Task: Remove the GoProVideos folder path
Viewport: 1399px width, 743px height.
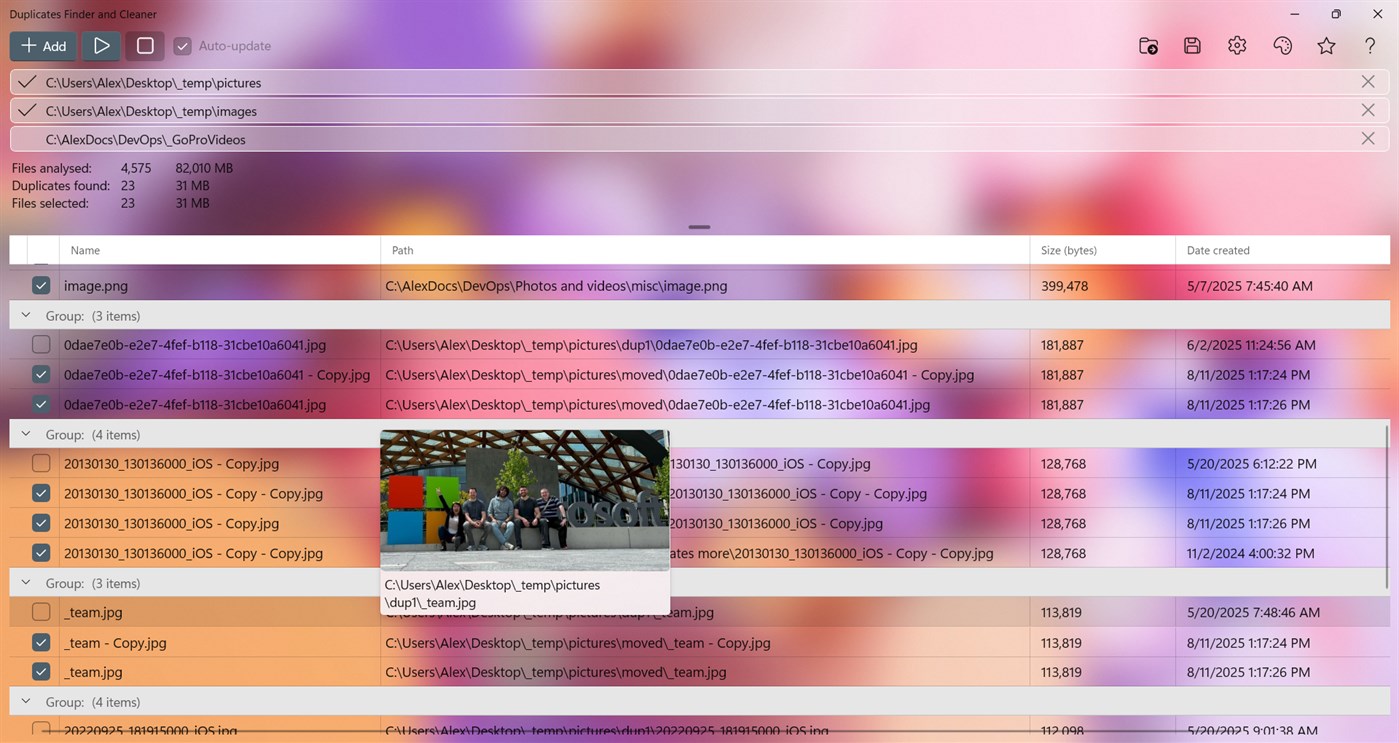Action: 1368,138
